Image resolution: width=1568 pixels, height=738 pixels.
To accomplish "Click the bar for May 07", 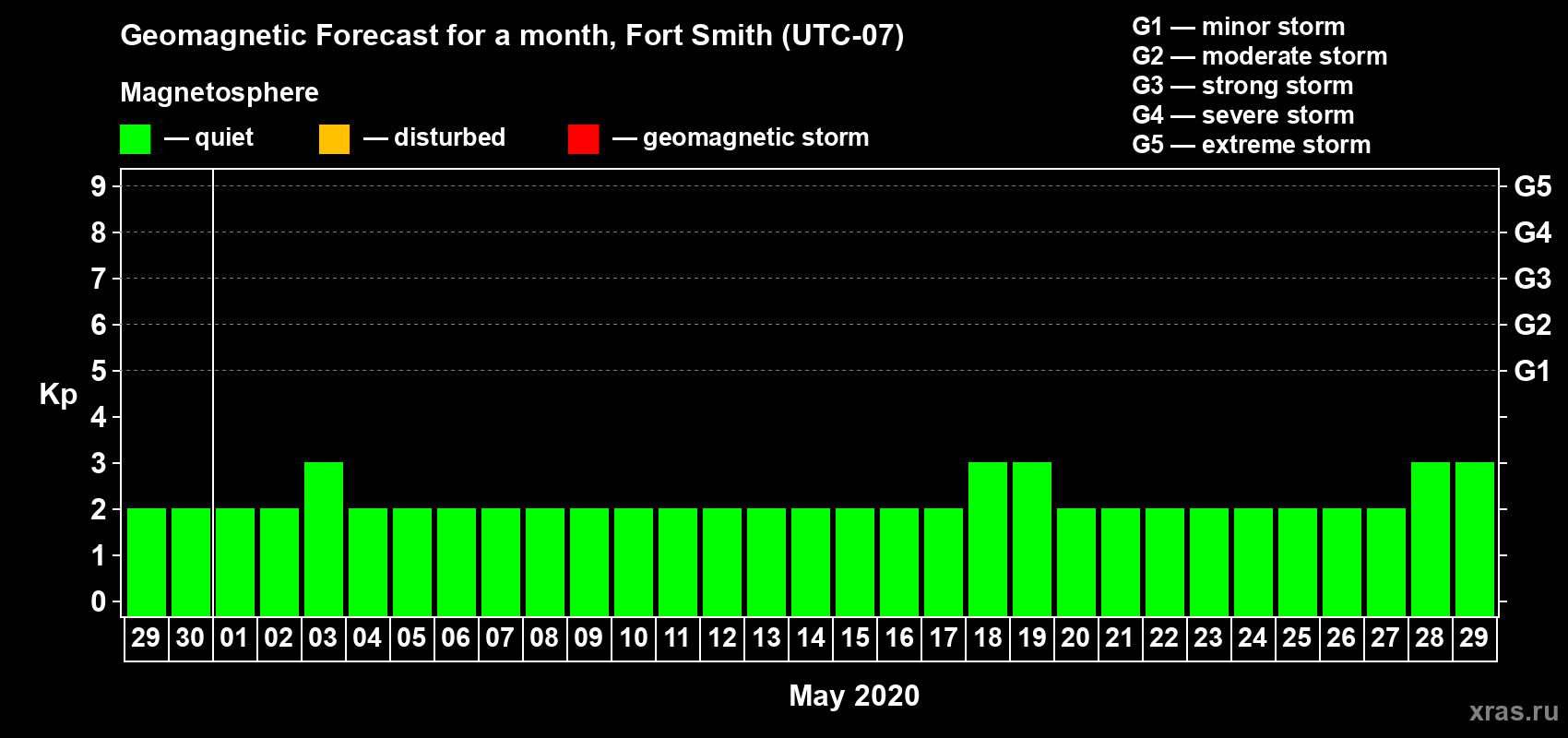I will click(501, 562).
